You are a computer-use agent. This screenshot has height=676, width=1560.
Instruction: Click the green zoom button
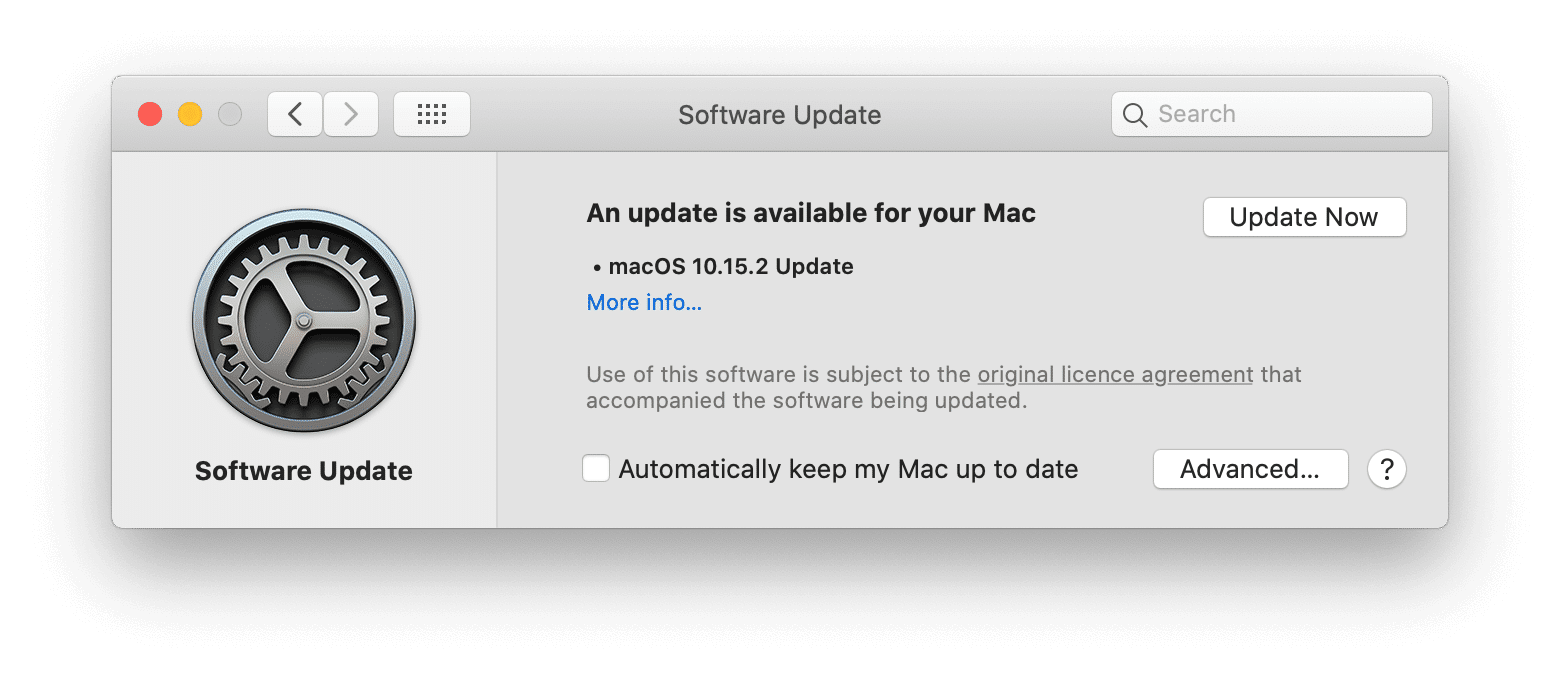[230, 114]
